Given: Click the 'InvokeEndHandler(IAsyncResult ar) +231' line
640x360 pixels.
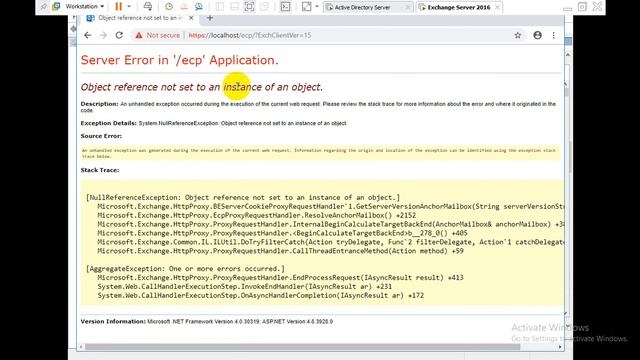Looking at the screenshot, I should click(x=244, y=287).
